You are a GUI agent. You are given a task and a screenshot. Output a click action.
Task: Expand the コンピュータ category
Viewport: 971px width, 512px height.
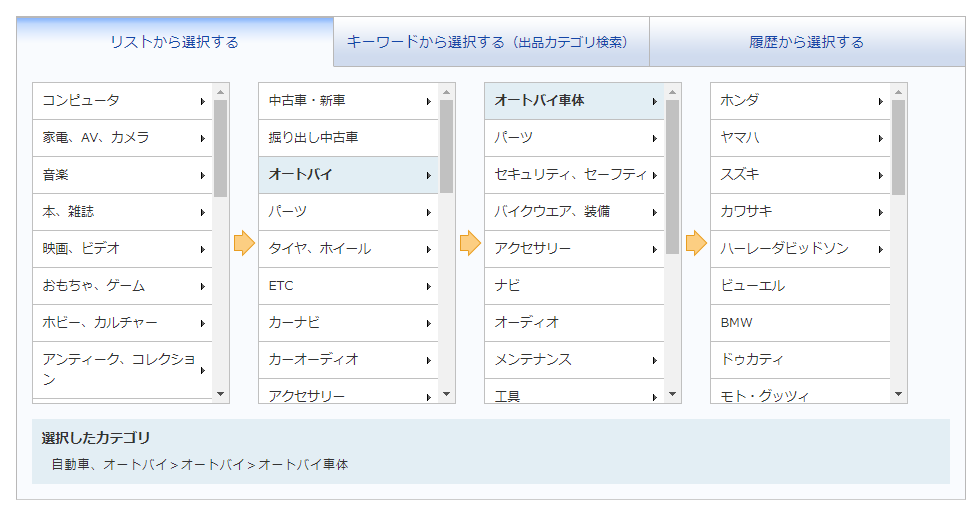click(x=123, y=101)
